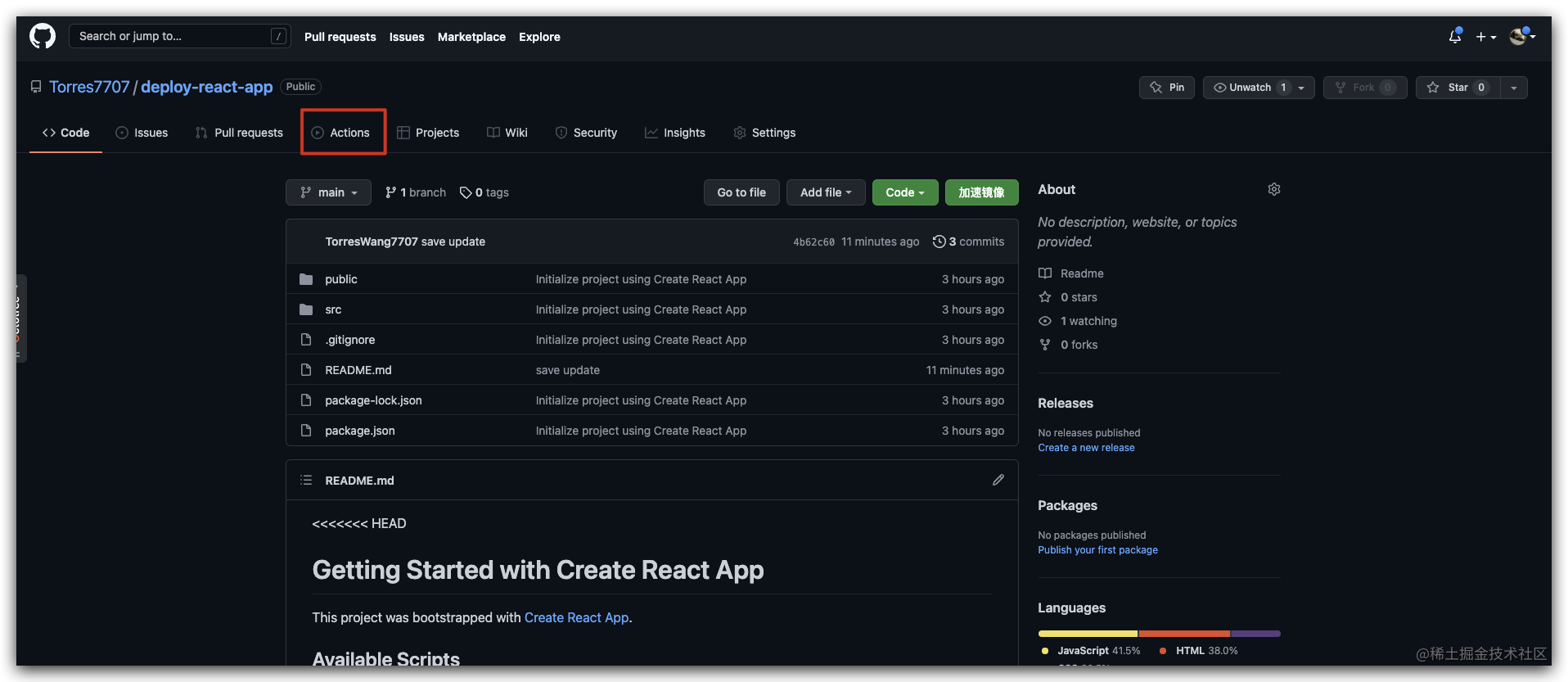
Task: Switch to the repository Pull requests tab
Action: (x=239, y=133)
